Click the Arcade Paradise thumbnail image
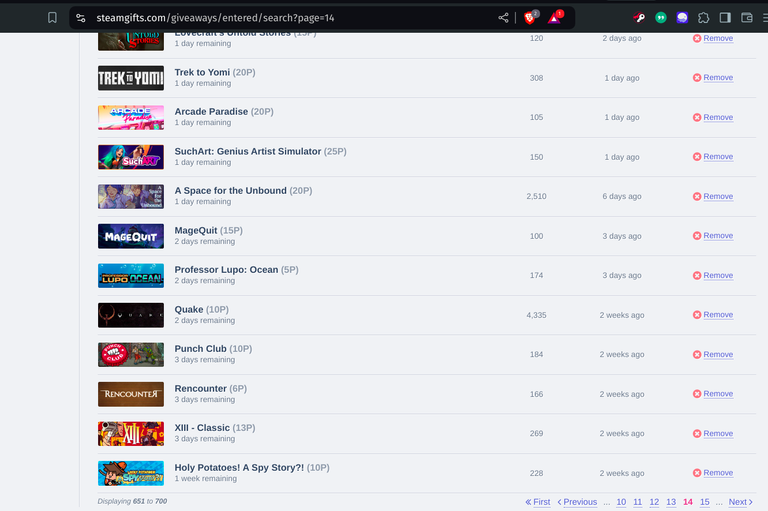 131,118
